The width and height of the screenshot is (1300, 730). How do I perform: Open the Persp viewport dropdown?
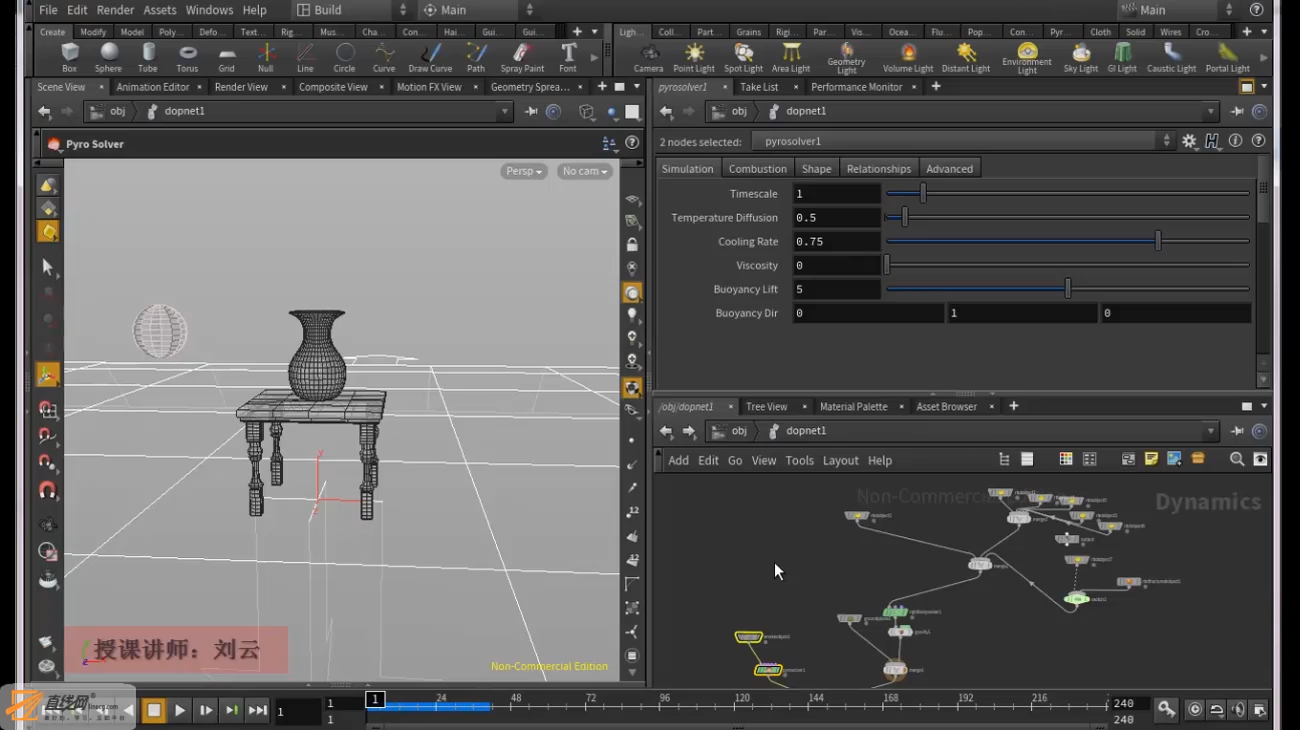(x=524, y=171)
